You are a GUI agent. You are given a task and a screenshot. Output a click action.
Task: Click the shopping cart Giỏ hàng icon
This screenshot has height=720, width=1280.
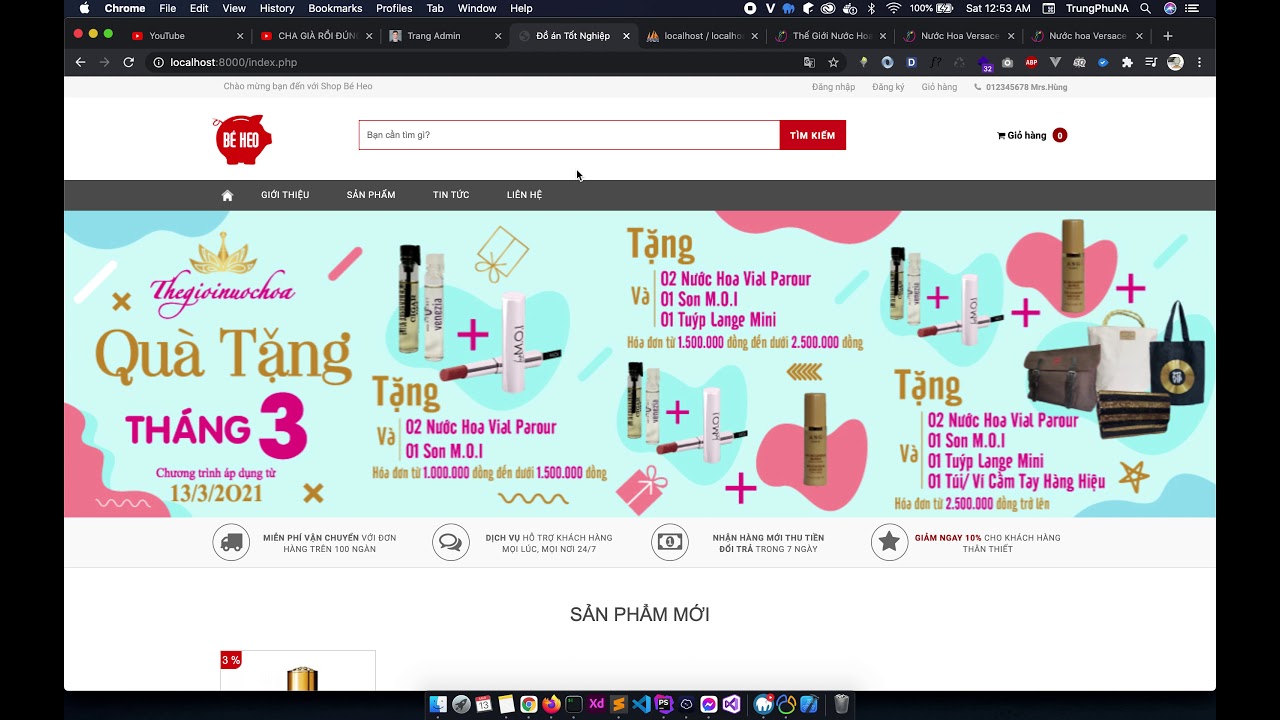[1001, 135]
